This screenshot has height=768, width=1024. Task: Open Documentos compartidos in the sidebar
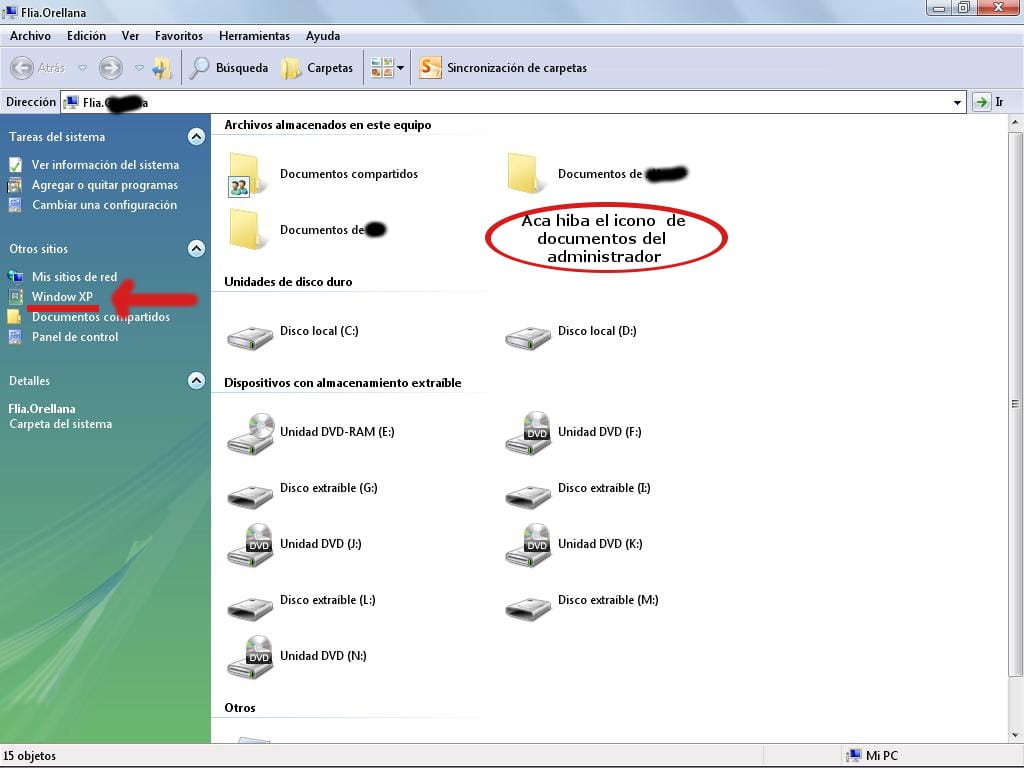pyautogui.click(x=101, y=317)
